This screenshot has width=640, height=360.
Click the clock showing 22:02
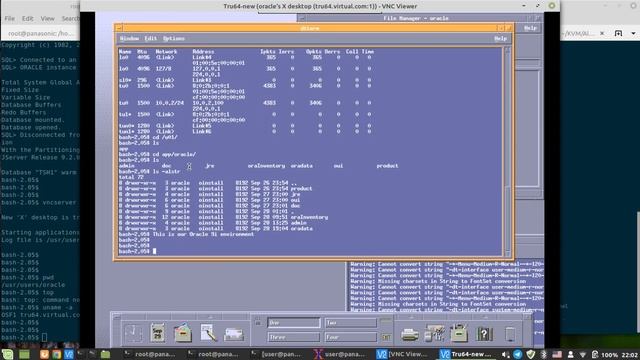(x=631, y=355)
